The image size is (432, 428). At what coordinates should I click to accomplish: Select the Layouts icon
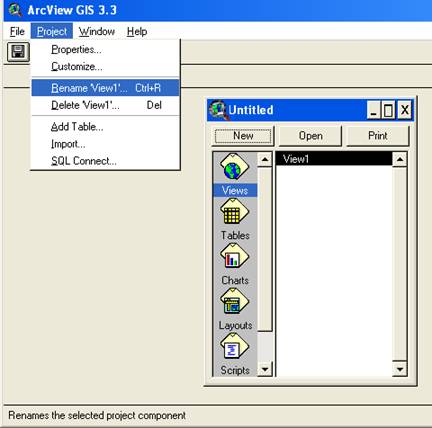[234, 302]
